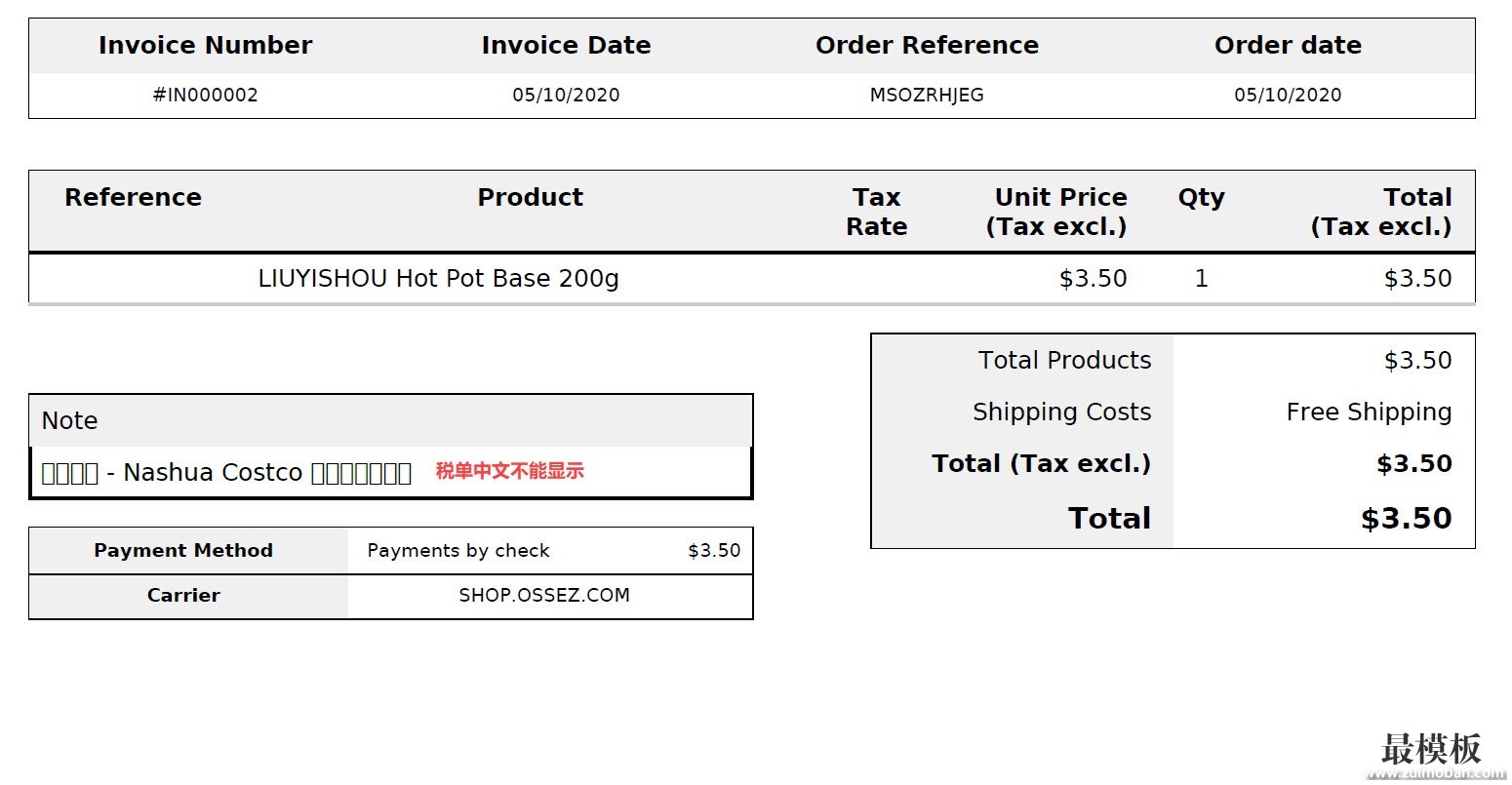
Task: Click the Order Reference value MSOZRHJEG
Action: click(x=926, y=95)
